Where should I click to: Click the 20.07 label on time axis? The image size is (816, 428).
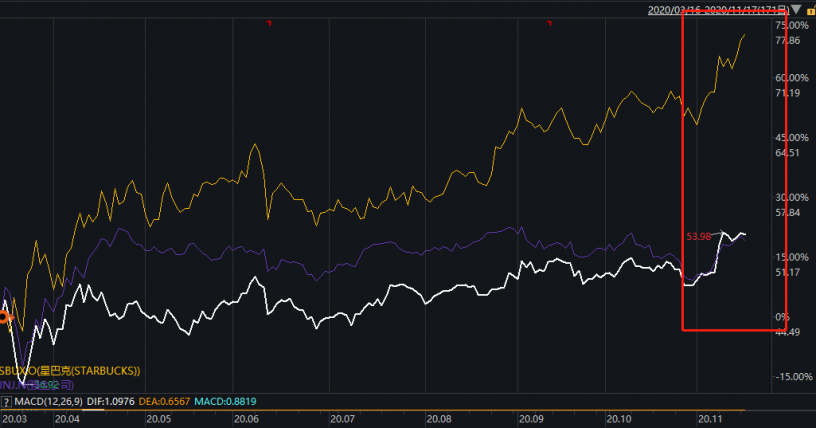pyautogui.click(x=344, y=419)
